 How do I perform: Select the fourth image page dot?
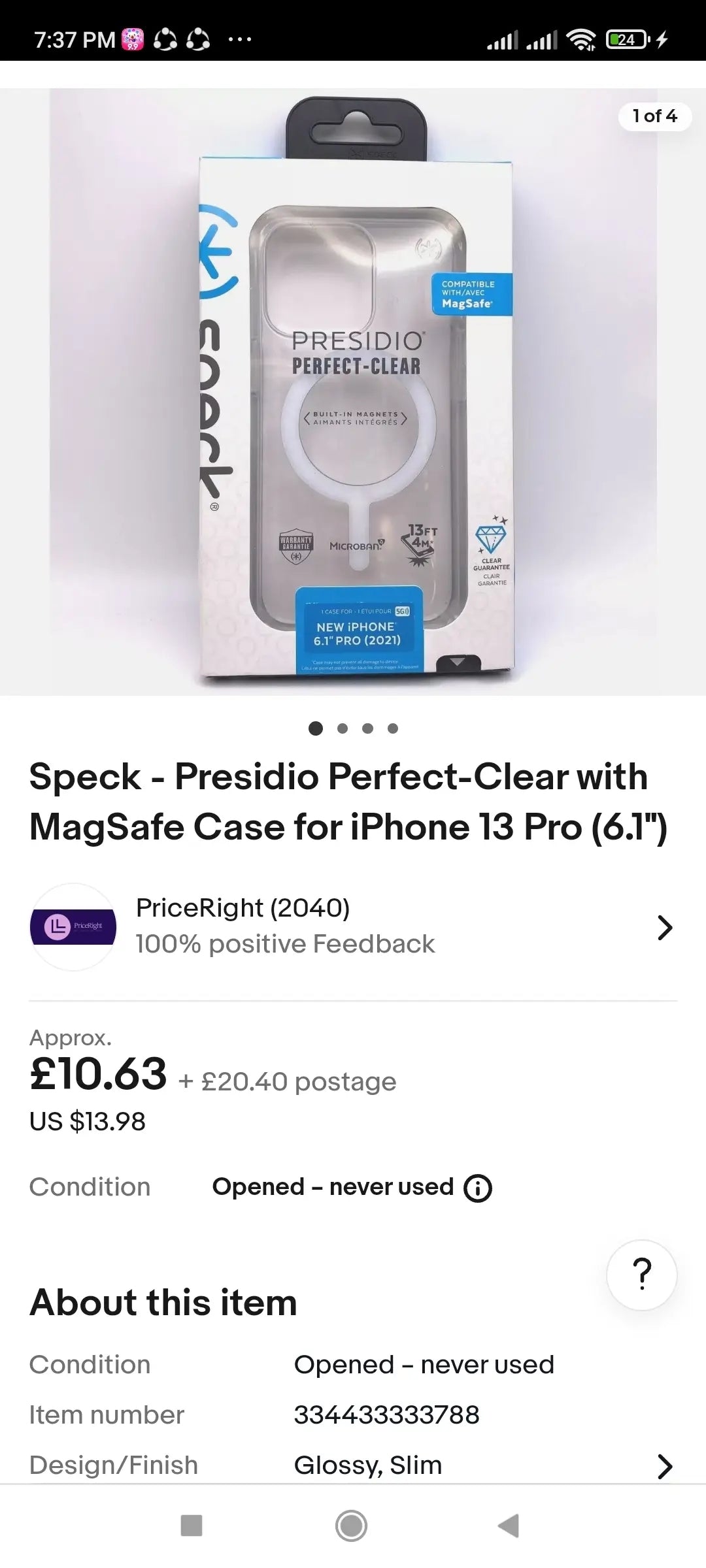pyautogui.click(x=393, y=728)
